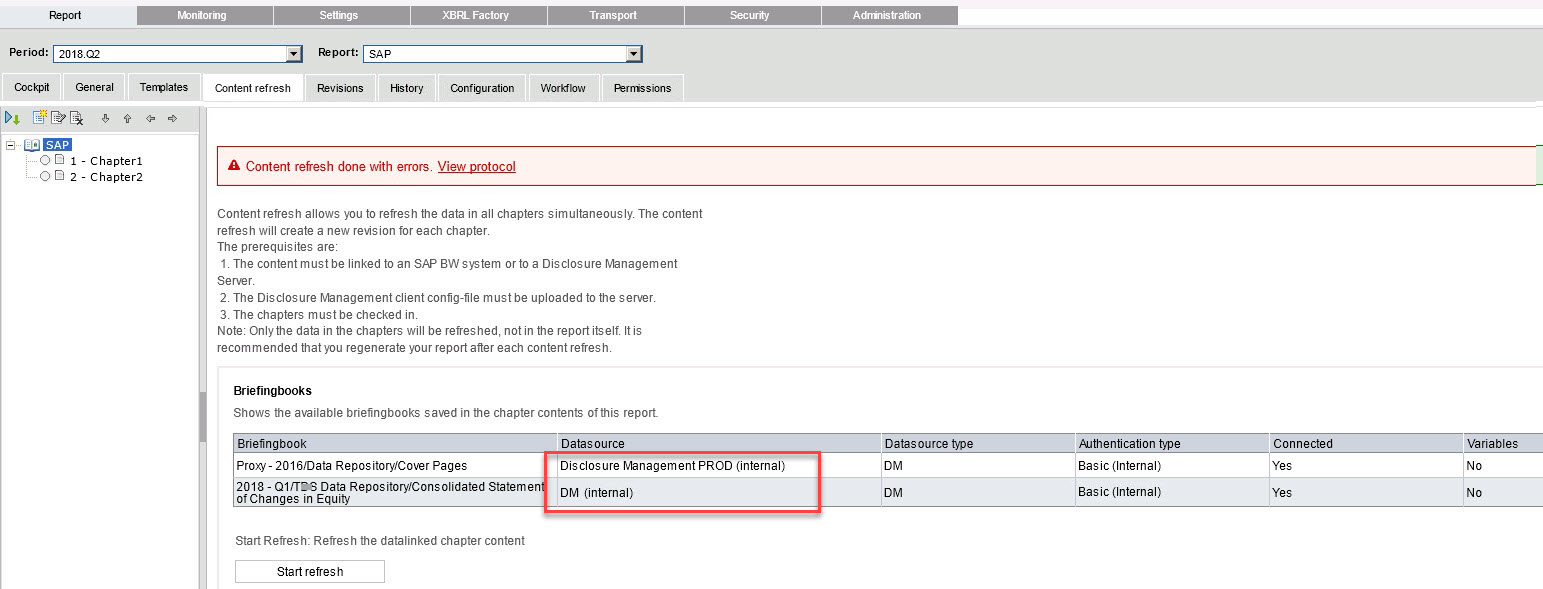Click the edit chapter pencil icon

point(58,118)
